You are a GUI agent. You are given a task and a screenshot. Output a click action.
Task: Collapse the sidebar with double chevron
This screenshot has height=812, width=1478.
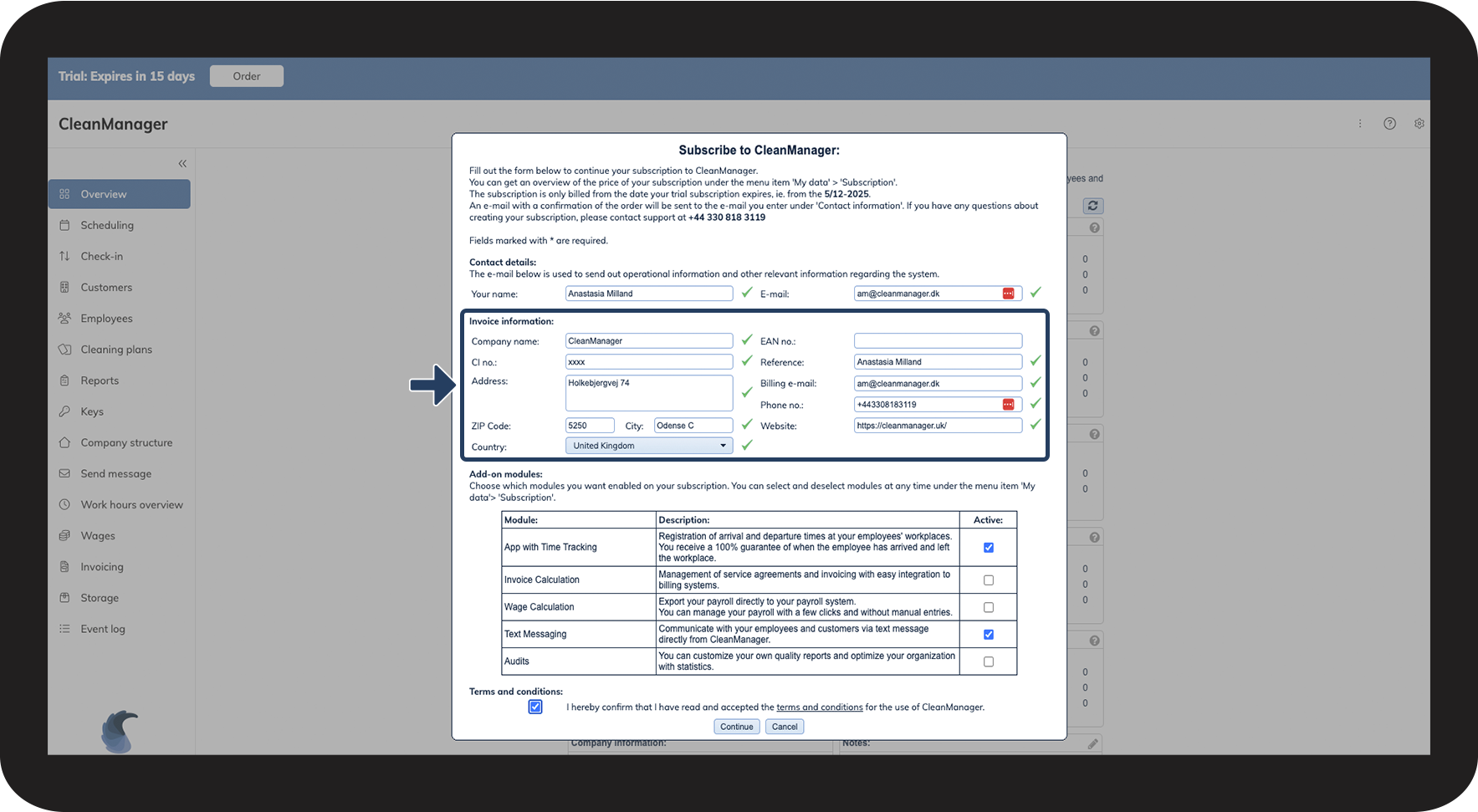182,164
